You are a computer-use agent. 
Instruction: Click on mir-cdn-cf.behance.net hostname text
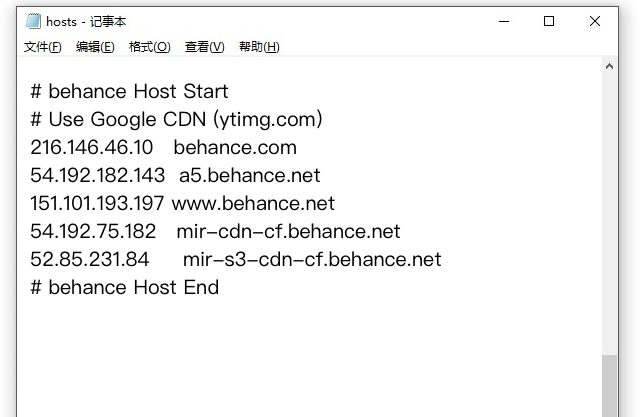(x=288, y=231)
